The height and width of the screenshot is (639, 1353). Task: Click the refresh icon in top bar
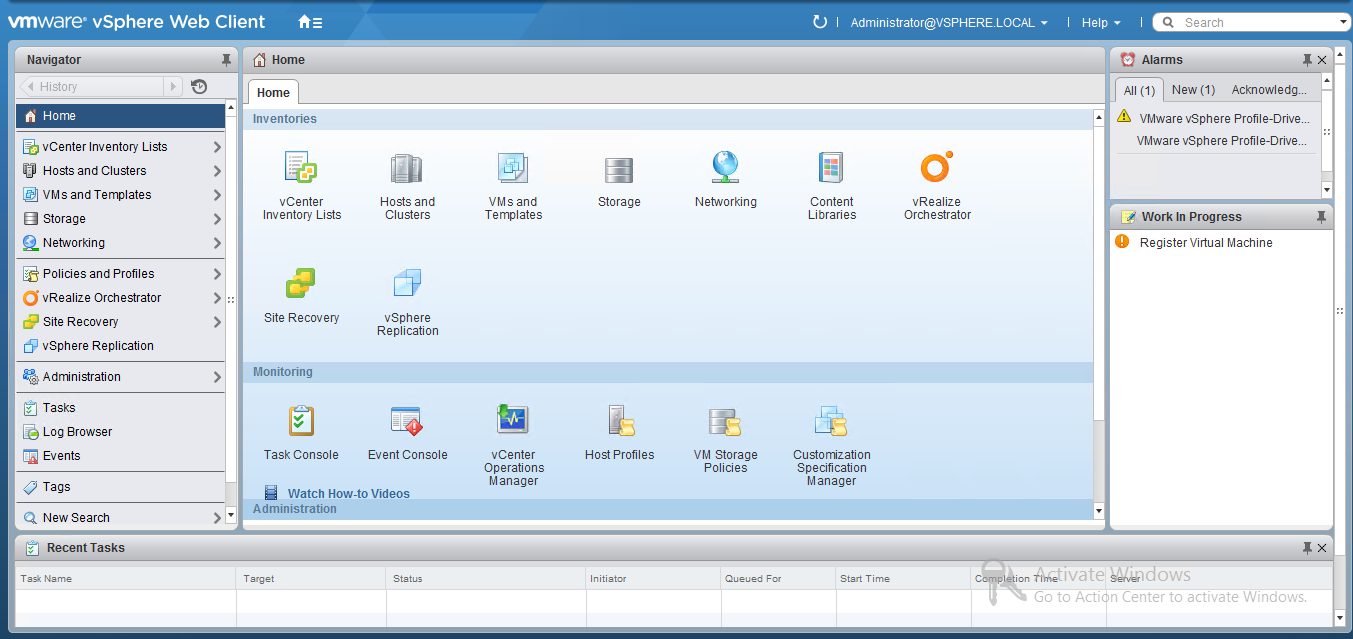[x=820, y=22]
